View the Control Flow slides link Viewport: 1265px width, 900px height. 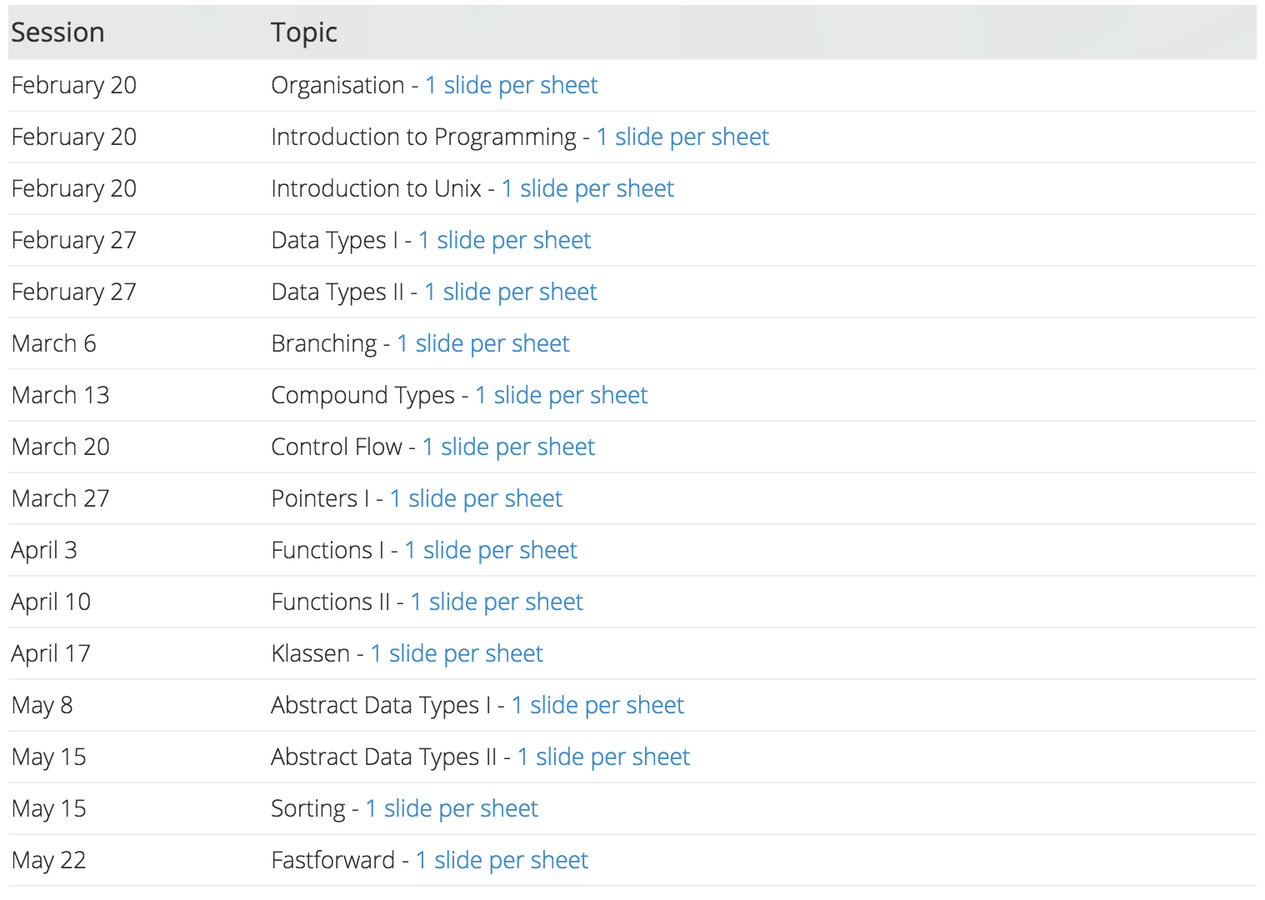[508, 447]
